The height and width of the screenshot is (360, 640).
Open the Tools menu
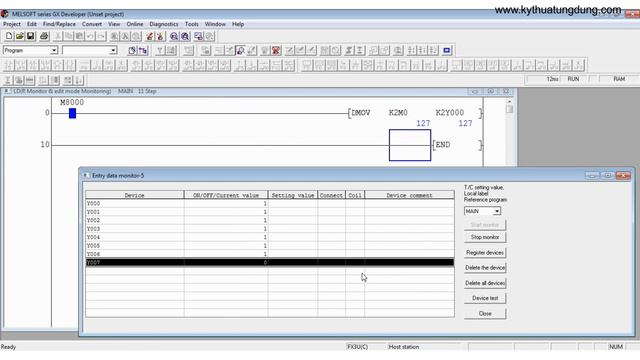191,24
